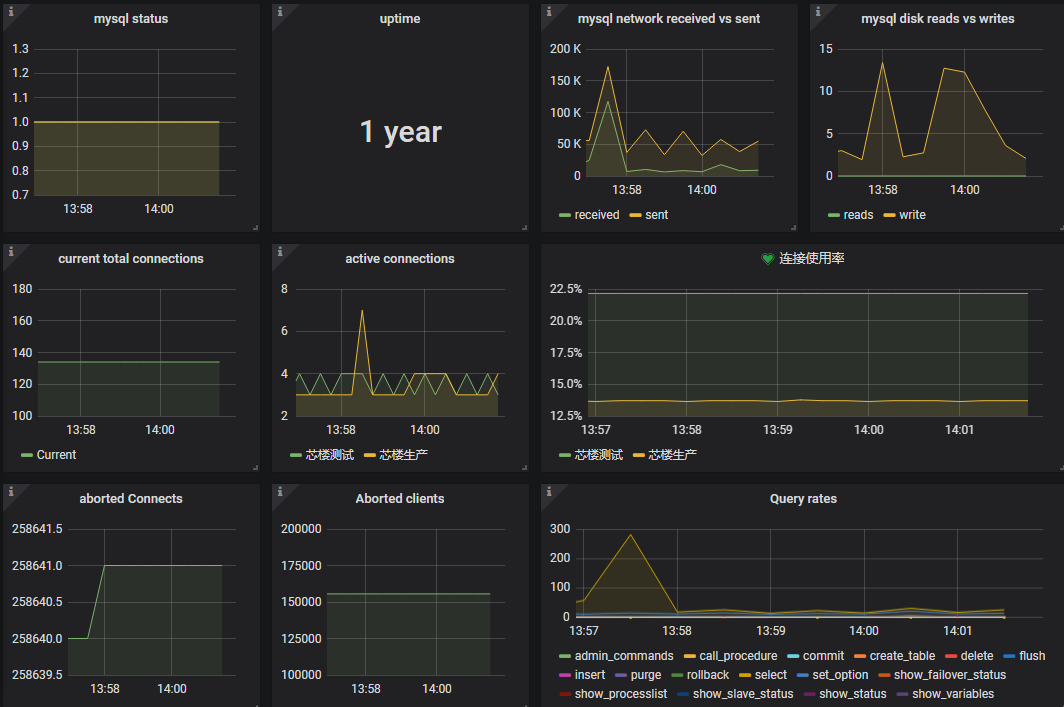This screenshot has width=1064, height=707.
Task: Toggle delete series in Query rates legend
Action: (976, 656)
